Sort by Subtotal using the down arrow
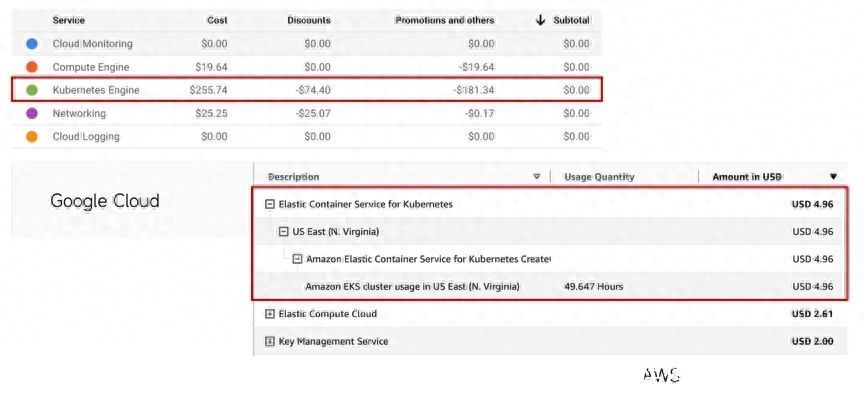The width and height of the screenshot is (864, 395). coord(541,20)
